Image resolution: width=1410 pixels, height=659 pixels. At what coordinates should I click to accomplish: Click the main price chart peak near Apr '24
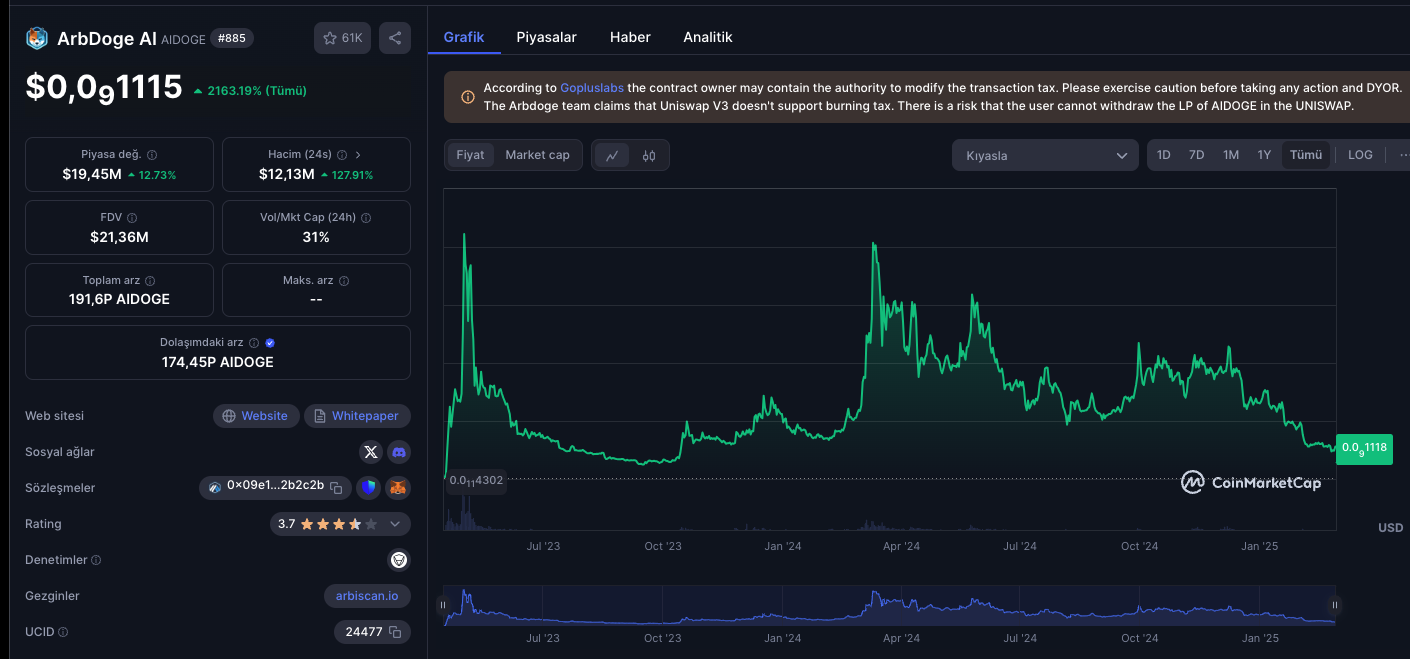pyautogui.click(x=874, y=244)
